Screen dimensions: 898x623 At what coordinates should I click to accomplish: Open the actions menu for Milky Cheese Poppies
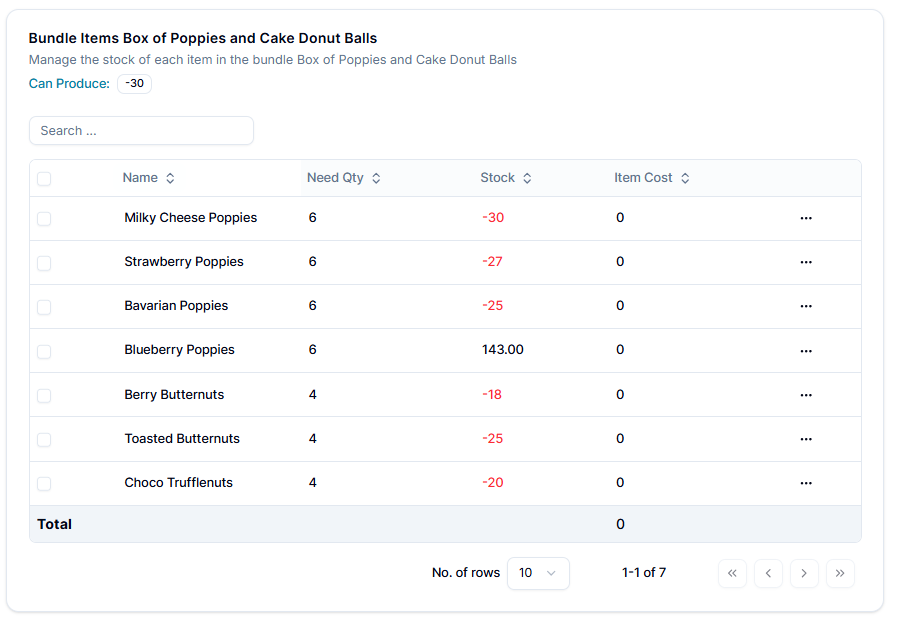coord(806,218)
